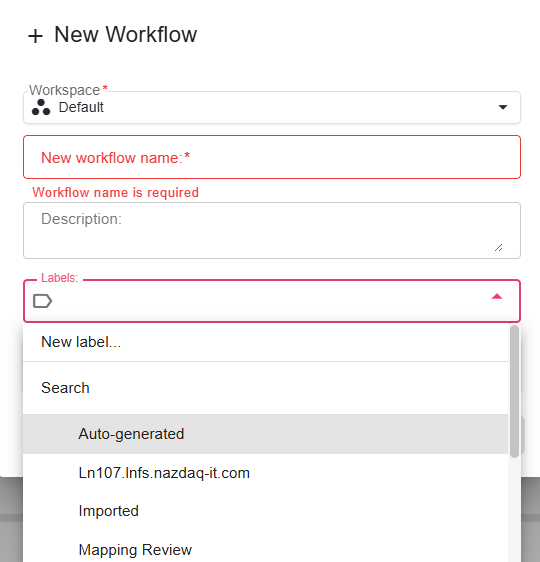Image resolution: width=540 pixels, height=562 pixels.
Task: Click the labels list scrollbar thumb
Action: coord(515,391)
